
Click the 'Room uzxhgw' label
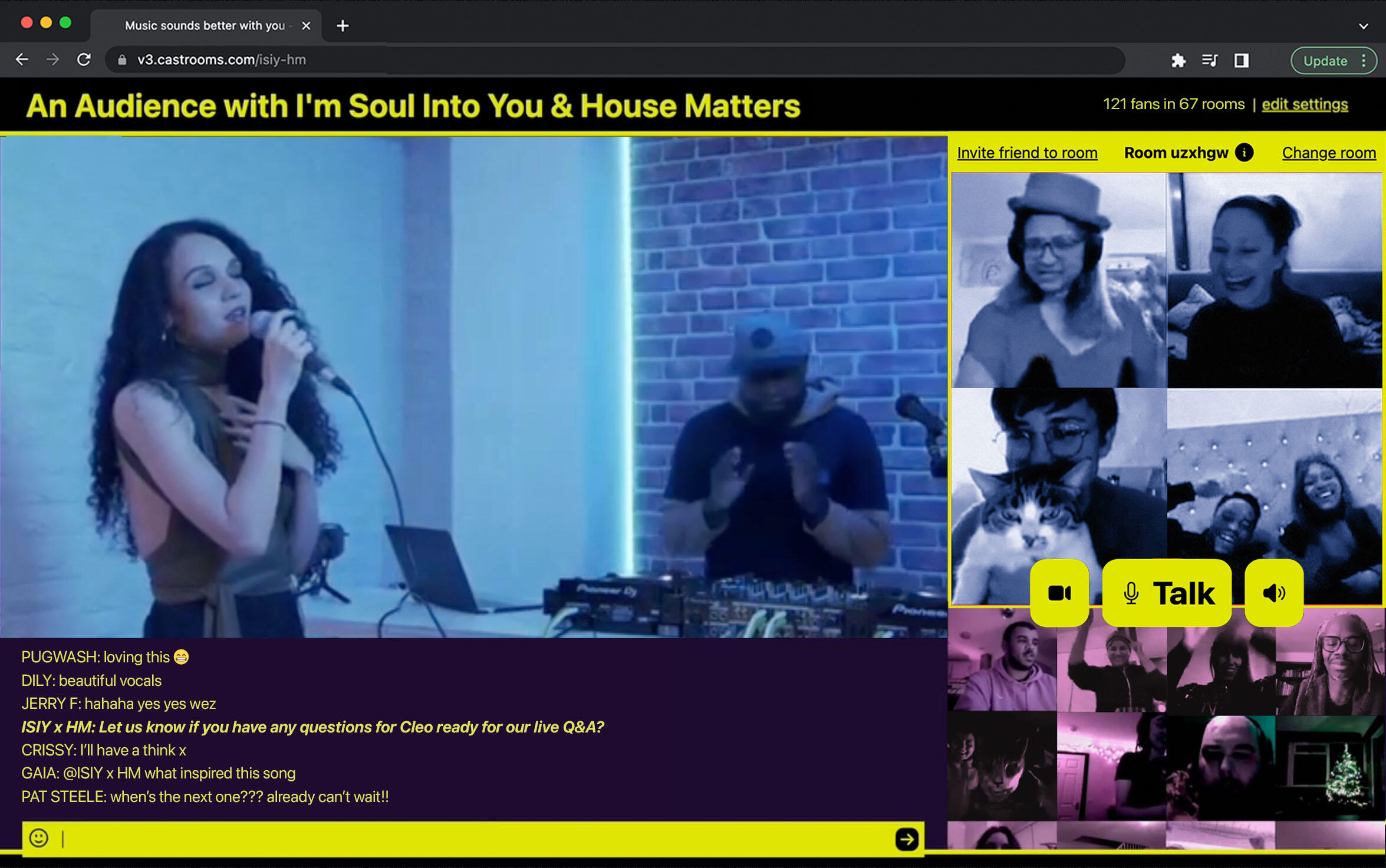coord(1176,153)
